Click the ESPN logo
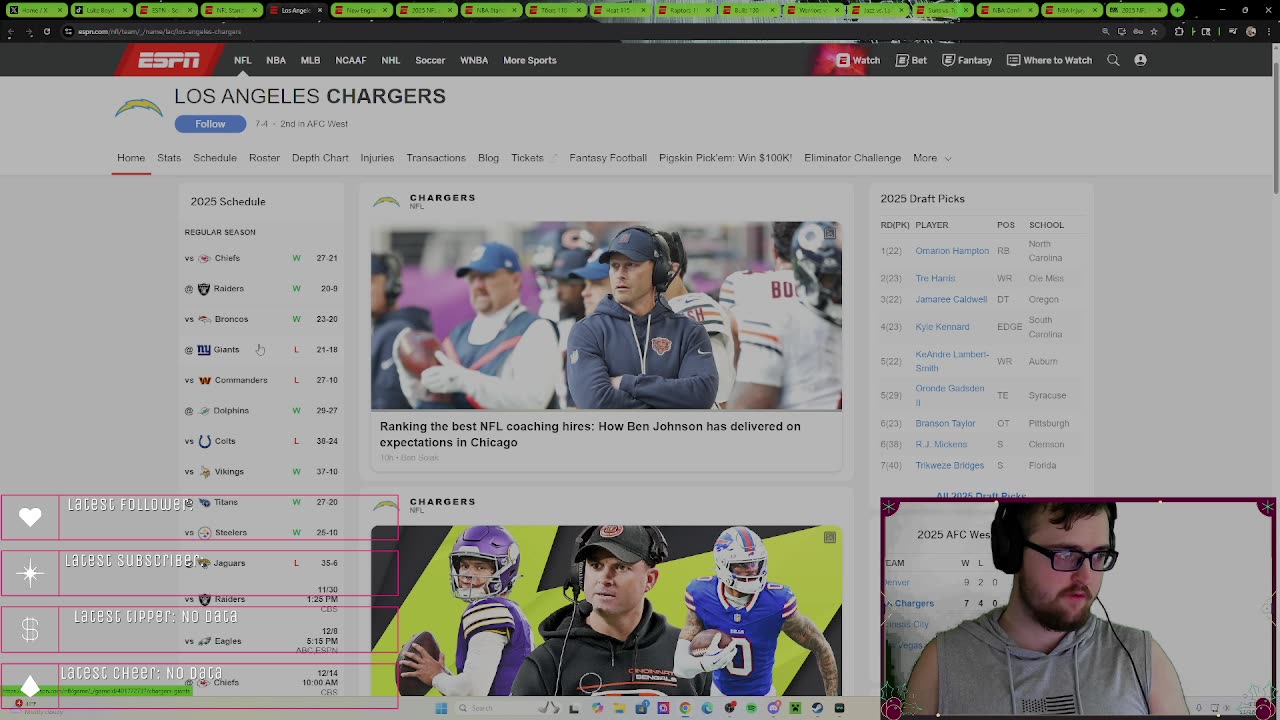 click(168, 60)
